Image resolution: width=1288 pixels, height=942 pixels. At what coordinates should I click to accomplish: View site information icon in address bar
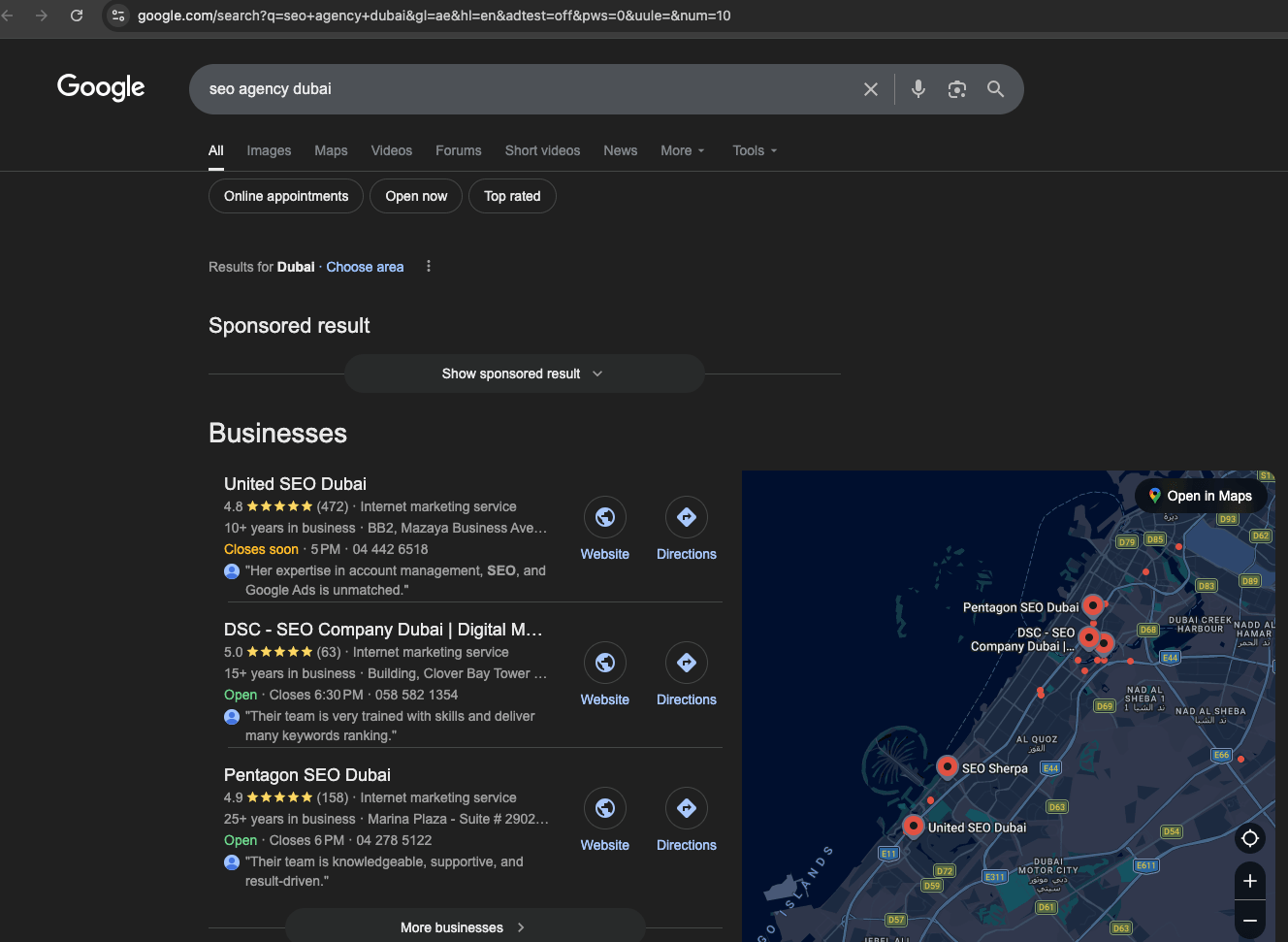click(x=118, y=16)
